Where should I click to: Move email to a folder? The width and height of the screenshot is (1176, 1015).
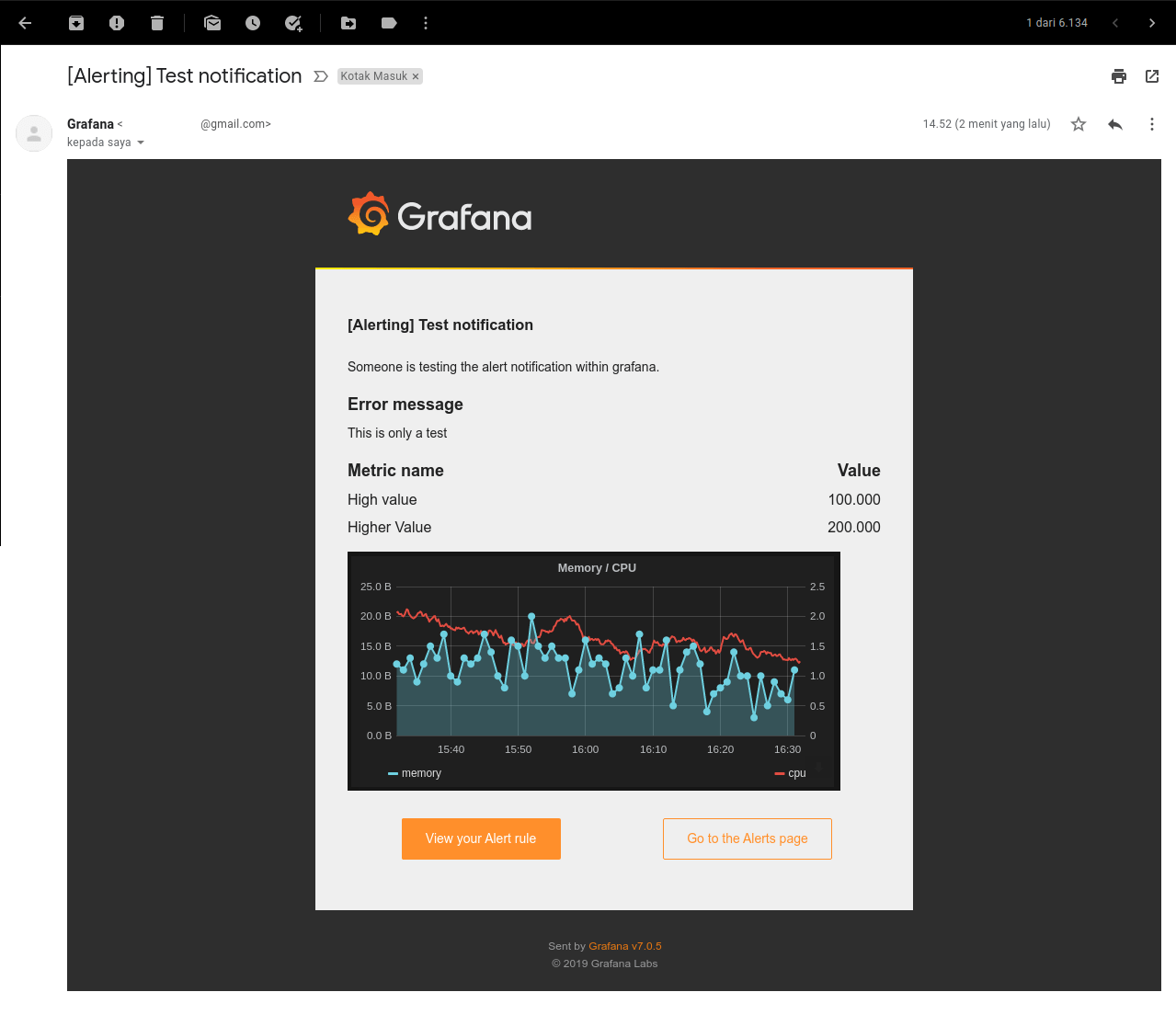(348, 23)
